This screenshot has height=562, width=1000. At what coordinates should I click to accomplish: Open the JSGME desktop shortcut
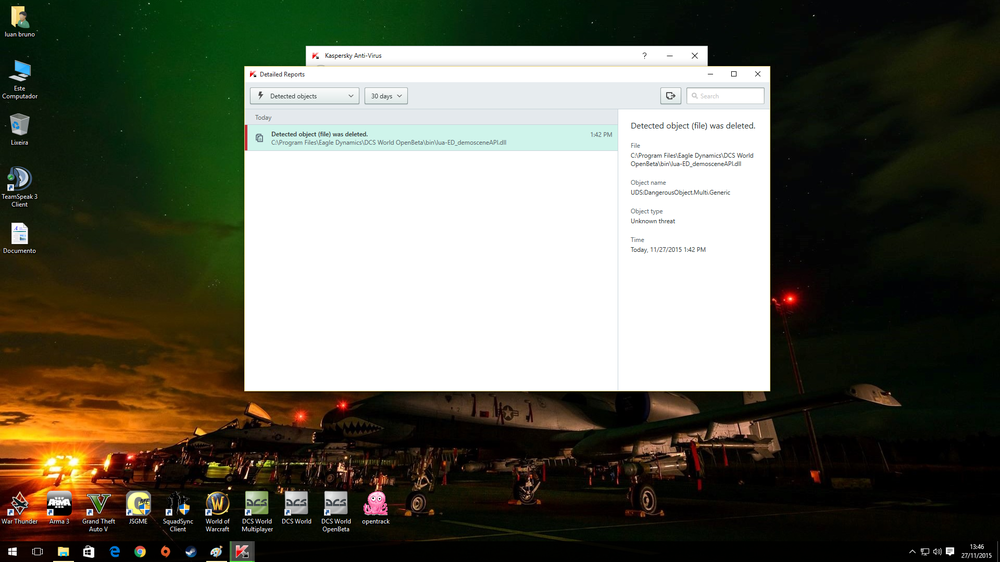point(138,504)
